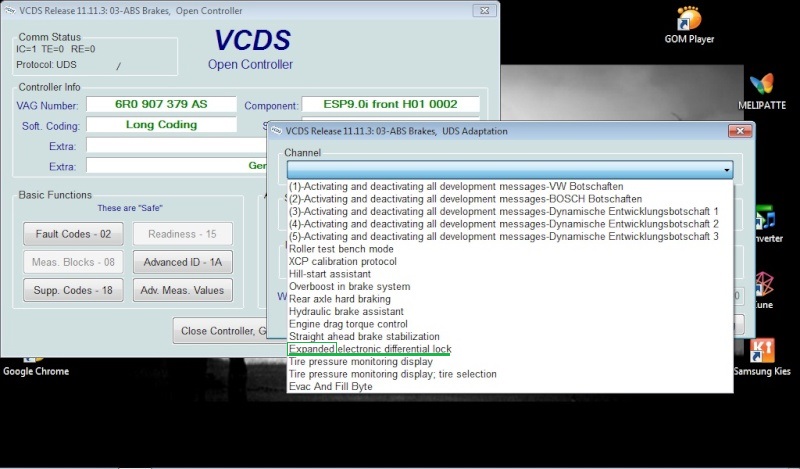Click the VCDS icon in Open Controller title bar
Image resolution: width=800 pixels, height=469 pixels.
tap(10, 10)
